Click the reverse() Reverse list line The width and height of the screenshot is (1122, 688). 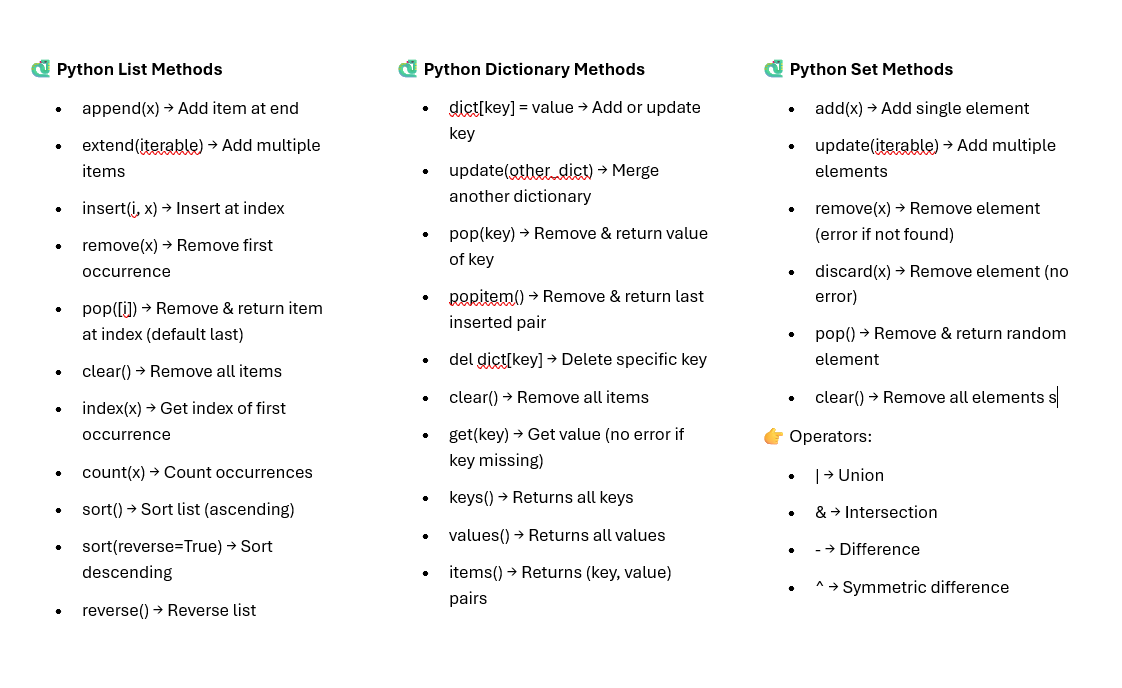point(169,610)
